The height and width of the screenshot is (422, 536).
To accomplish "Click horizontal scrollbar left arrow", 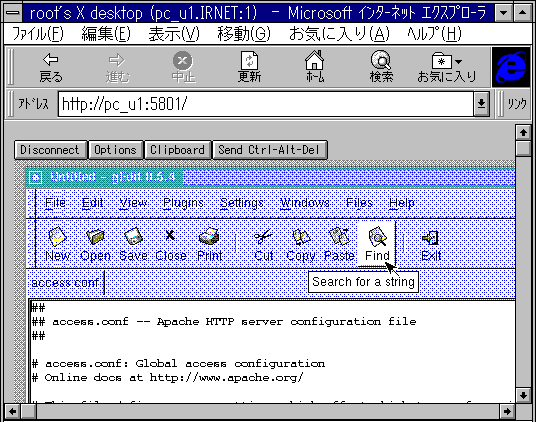I will [12, 411].
